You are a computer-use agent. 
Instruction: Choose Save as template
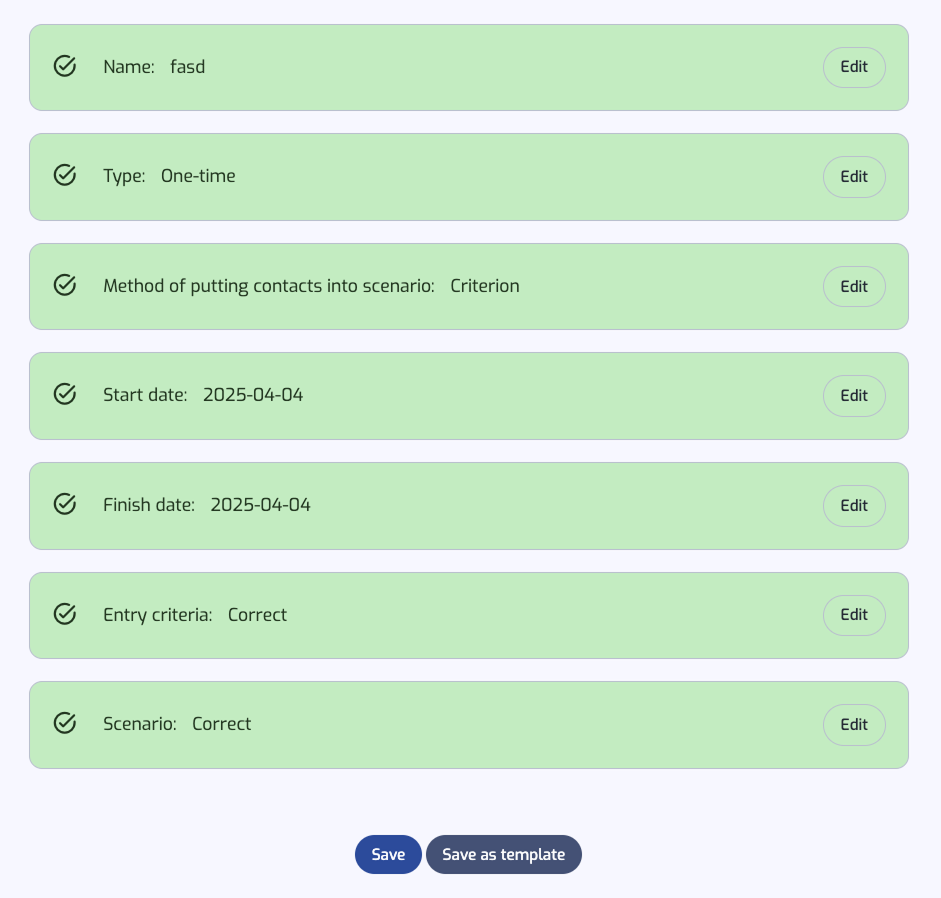pyautogui.click(x=504, y=854)
